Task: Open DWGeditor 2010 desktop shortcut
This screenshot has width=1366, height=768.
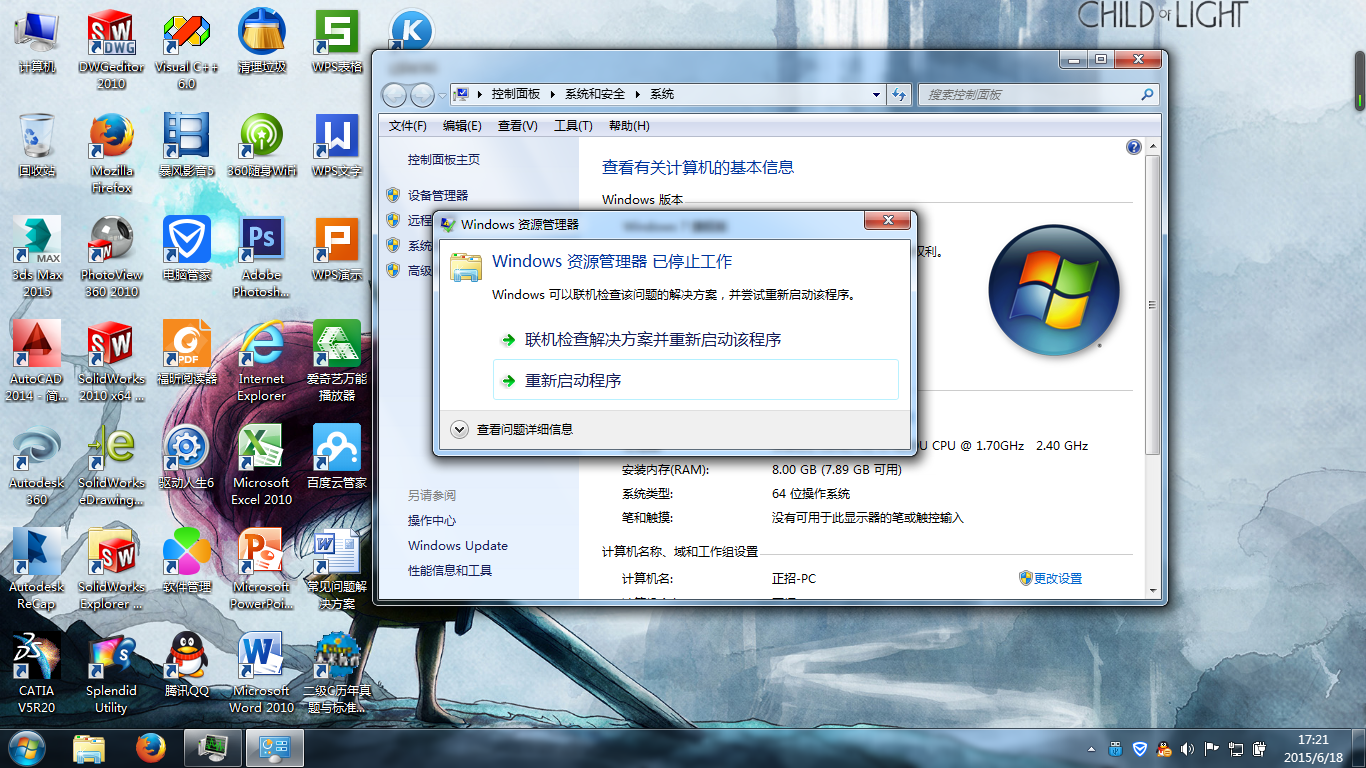Action: click(111, 50)
